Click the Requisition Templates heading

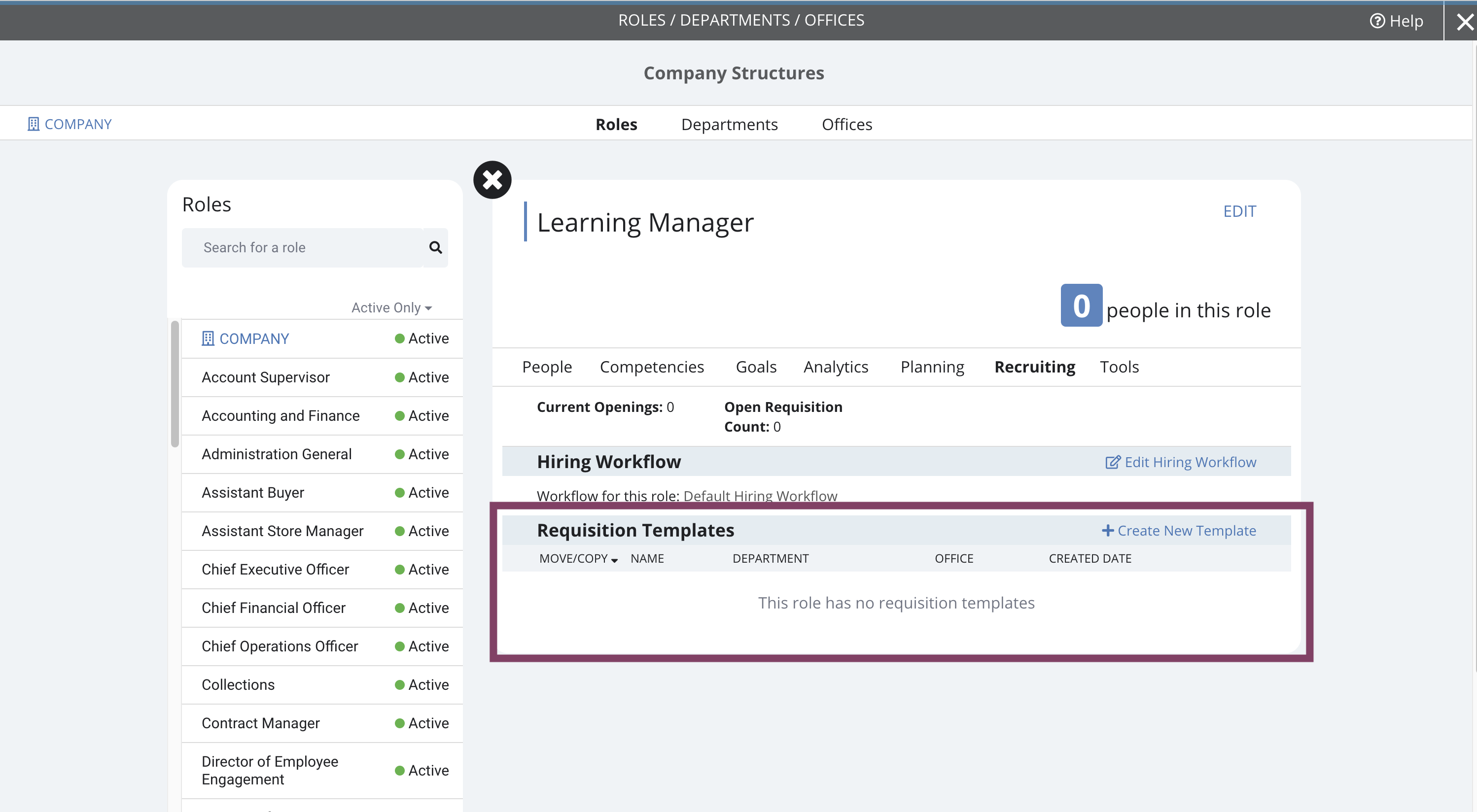pyautogui.click(x=635, y=530)
